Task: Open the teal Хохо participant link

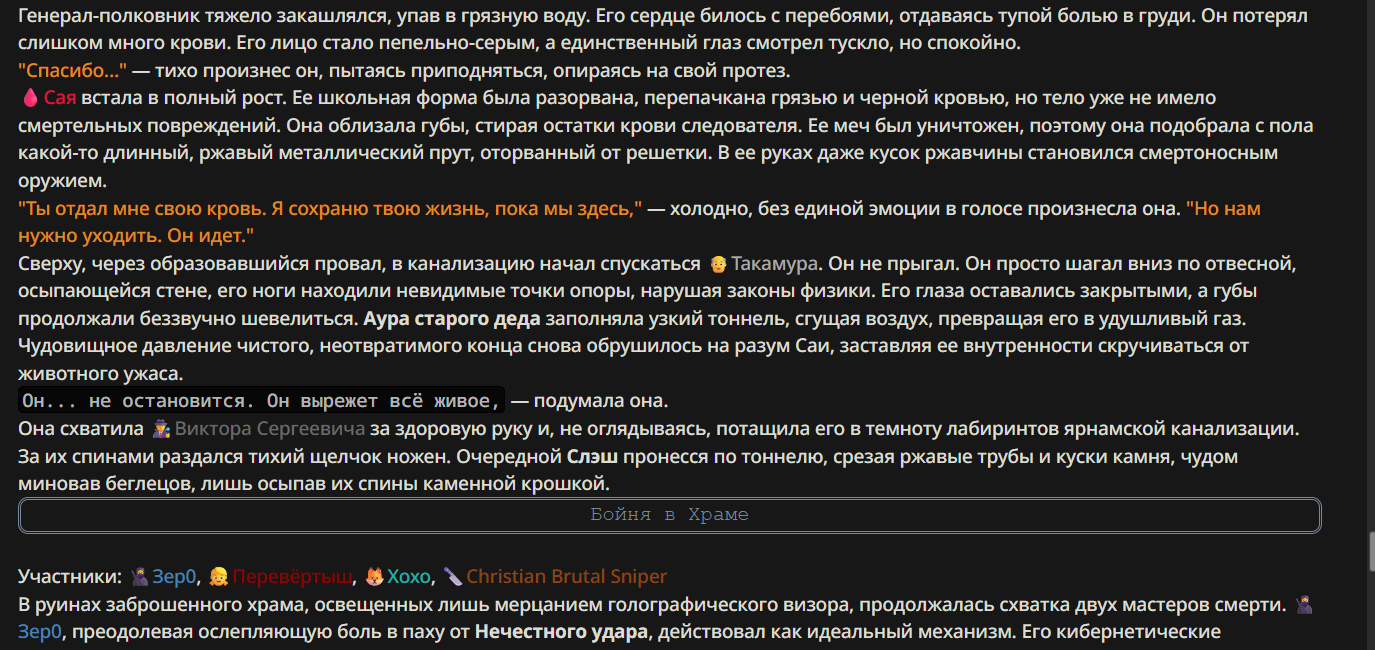Action: [x=409, y=577]
